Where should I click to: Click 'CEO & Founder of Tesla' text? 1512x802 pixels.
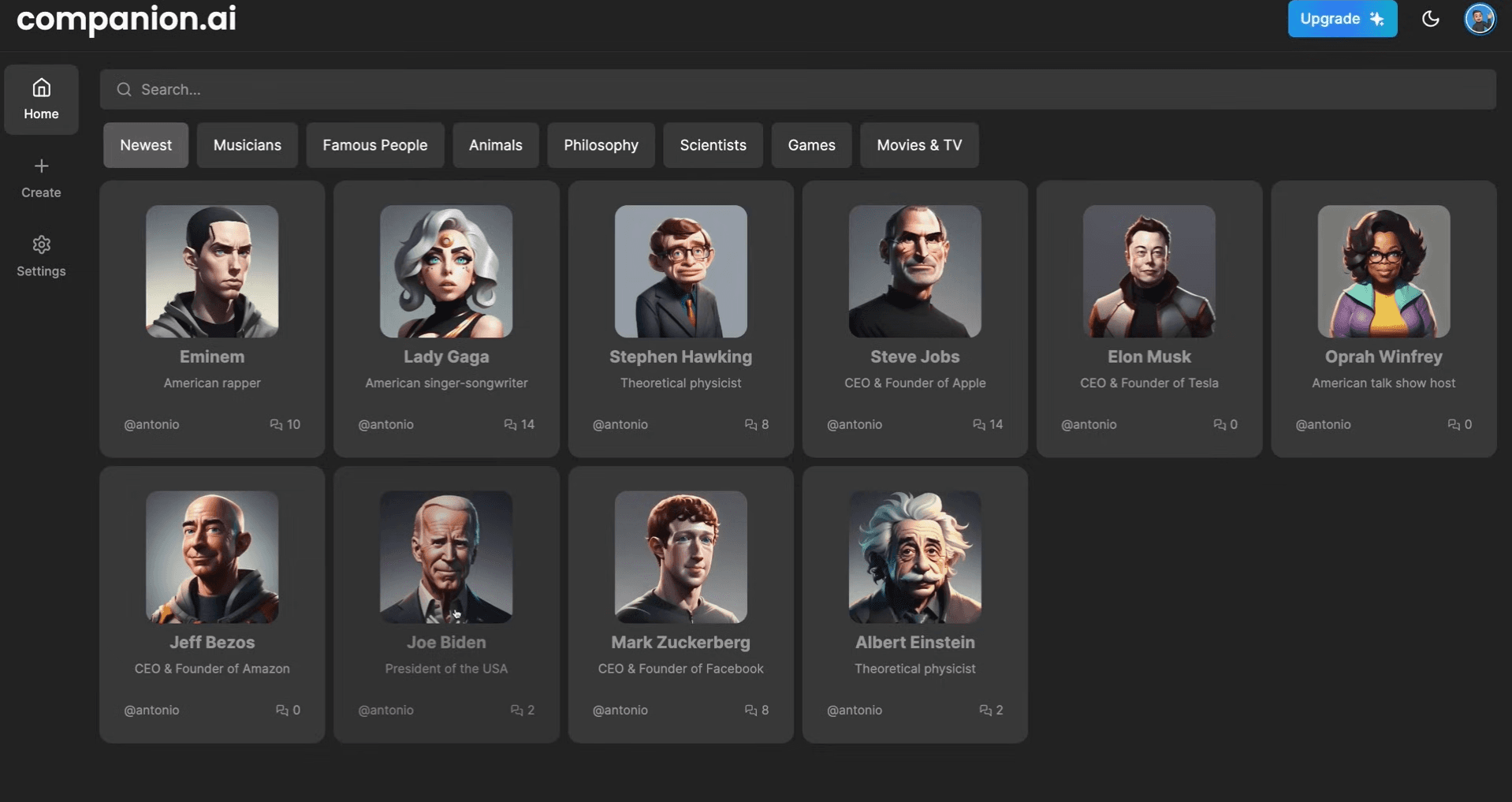[x=1149, y=383]
